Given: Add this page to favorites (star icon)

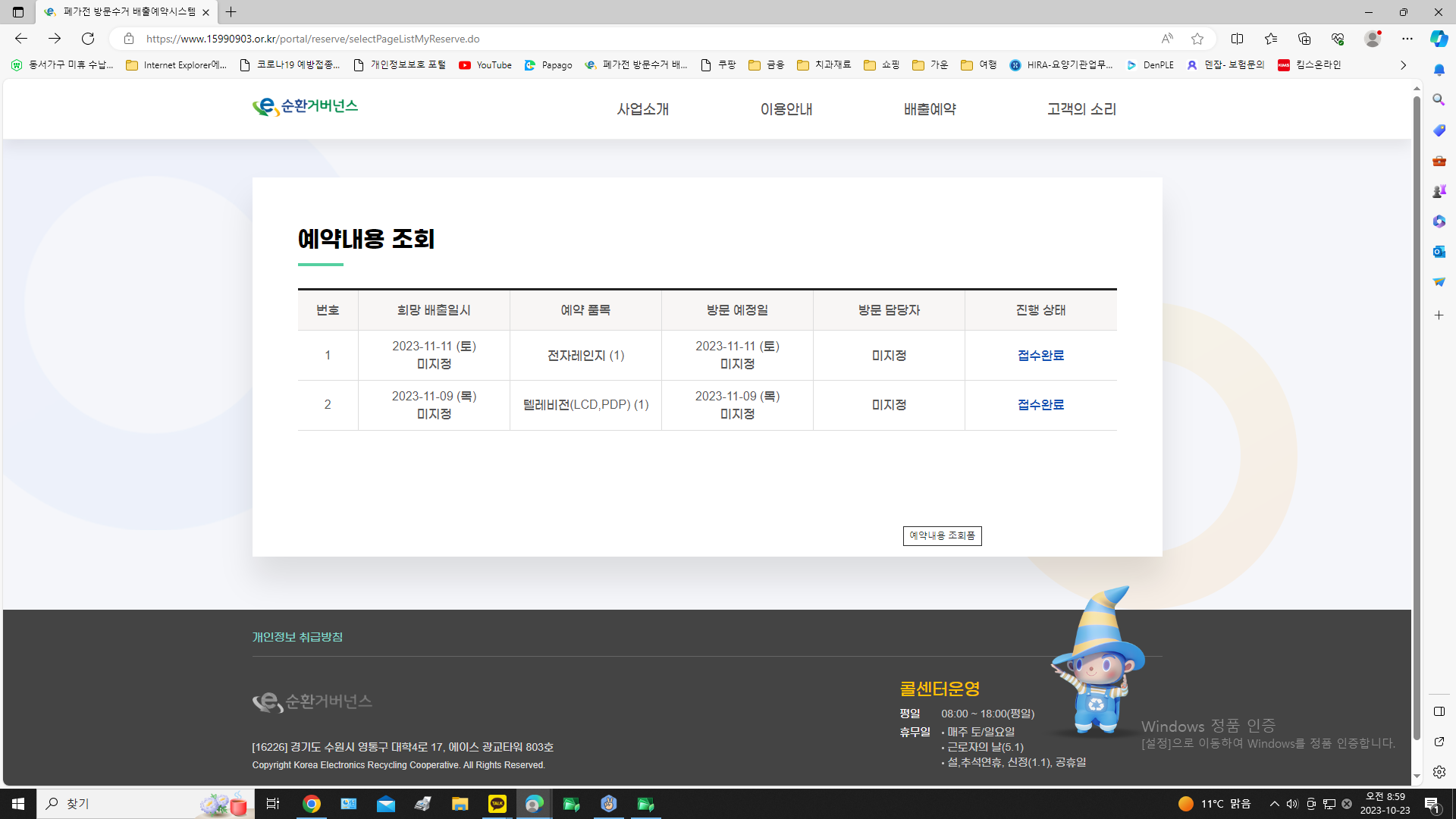Looking at the screenshot, I should click(1197, 39).
